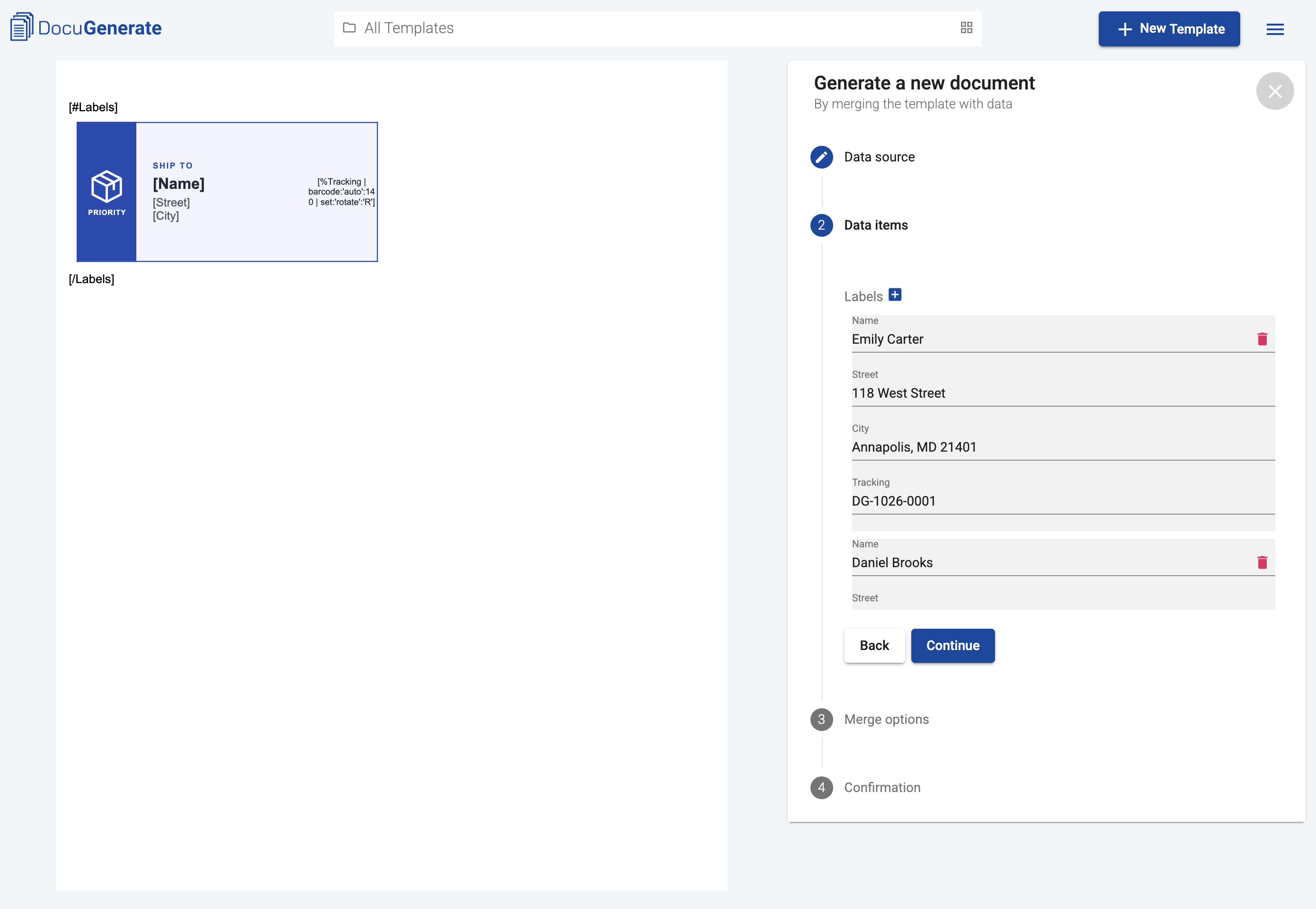Open the hamburger menu icon

point(1275,29)
